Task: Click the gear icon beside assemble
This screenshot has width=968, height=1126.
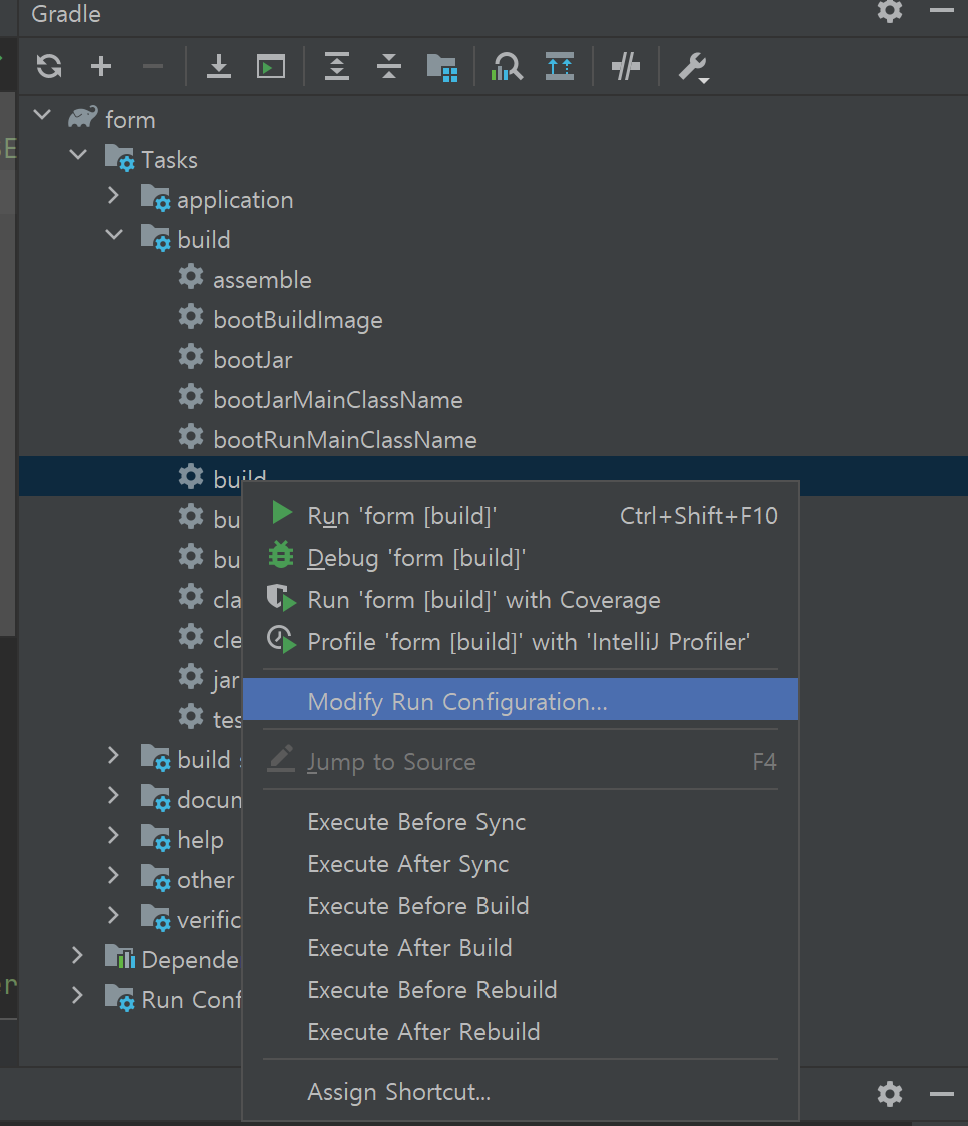Action: 191,276
